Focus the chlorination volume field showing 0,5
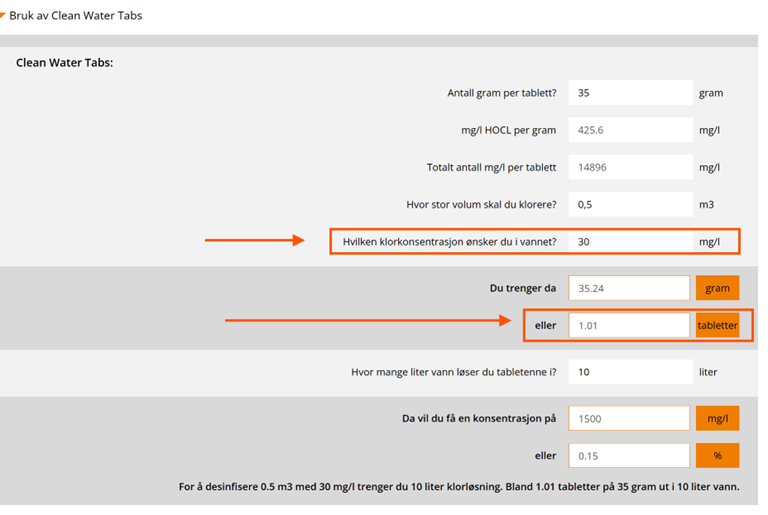 pos(629,204)
